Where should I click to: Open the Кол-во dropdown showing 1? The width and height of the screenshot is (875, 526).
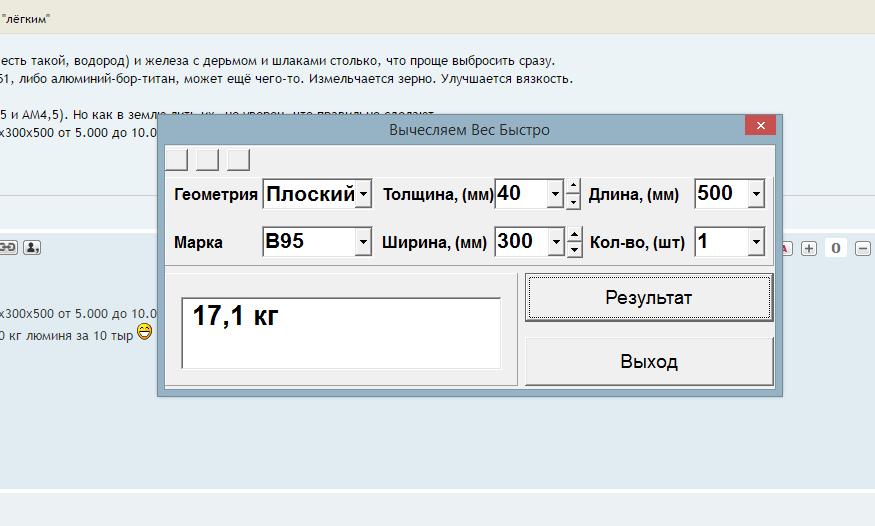pyautogui.click(x=756, y=242)
